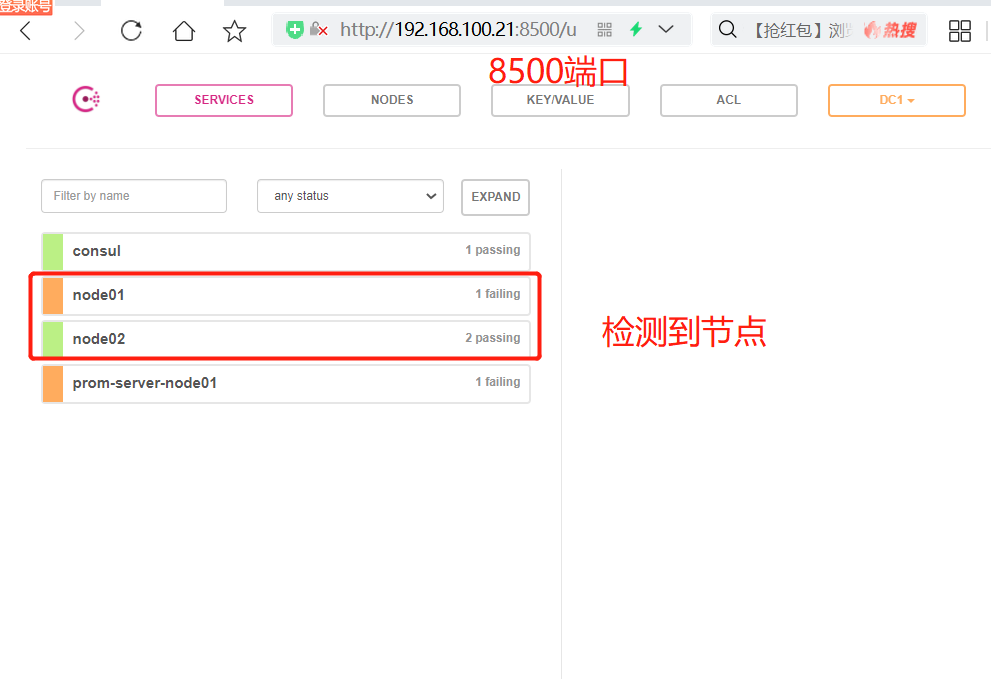Click the green security shield icon
Viewport: 991px width, 679px height.
pos(295,30)
